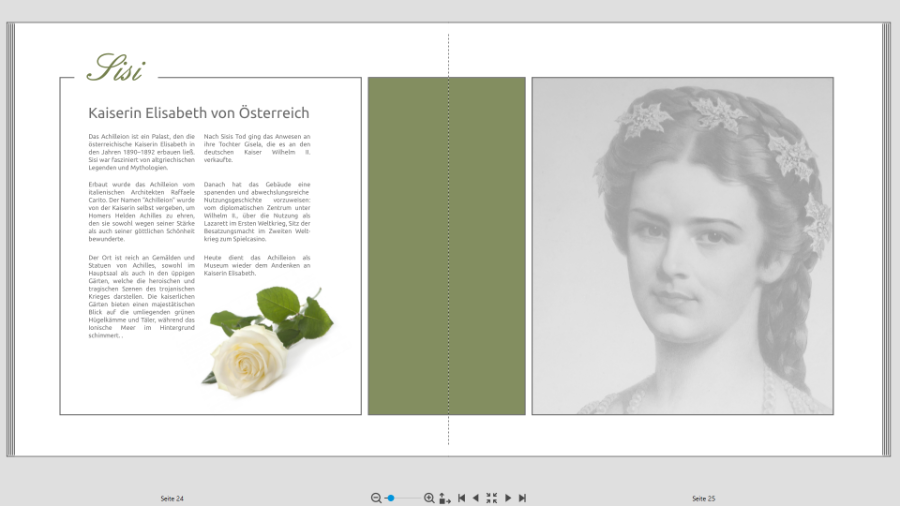The image size is (900, 506).
Task: Go to the next page
Action: click(x=508, y=498)
